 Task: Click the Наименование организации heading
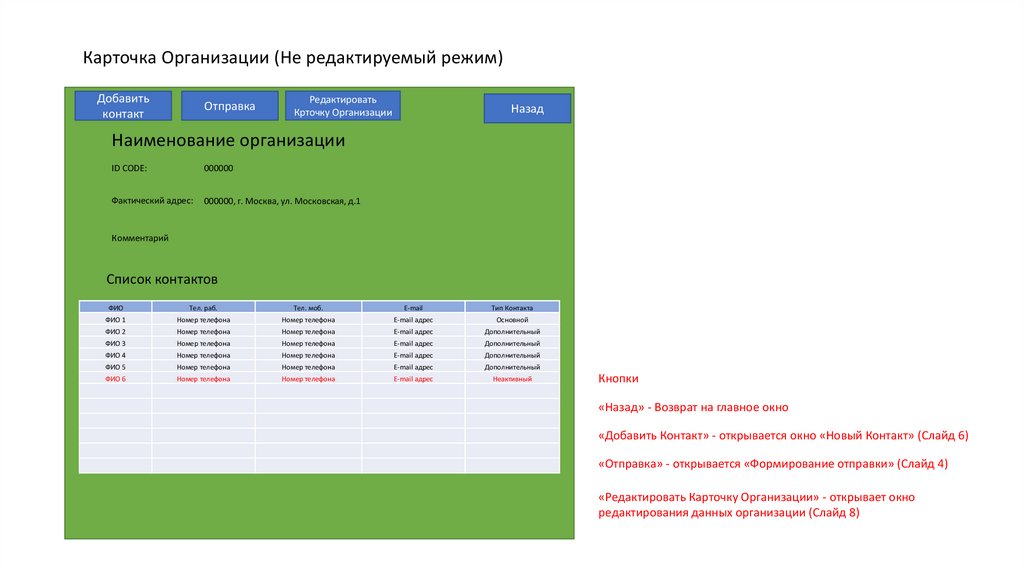[x=228, y=140]
